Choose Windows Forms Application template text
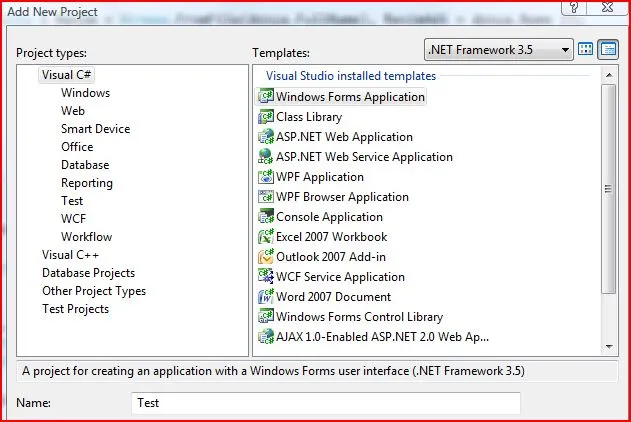The image size is (631, 422). pyautogui.click(x=351, y=97)
